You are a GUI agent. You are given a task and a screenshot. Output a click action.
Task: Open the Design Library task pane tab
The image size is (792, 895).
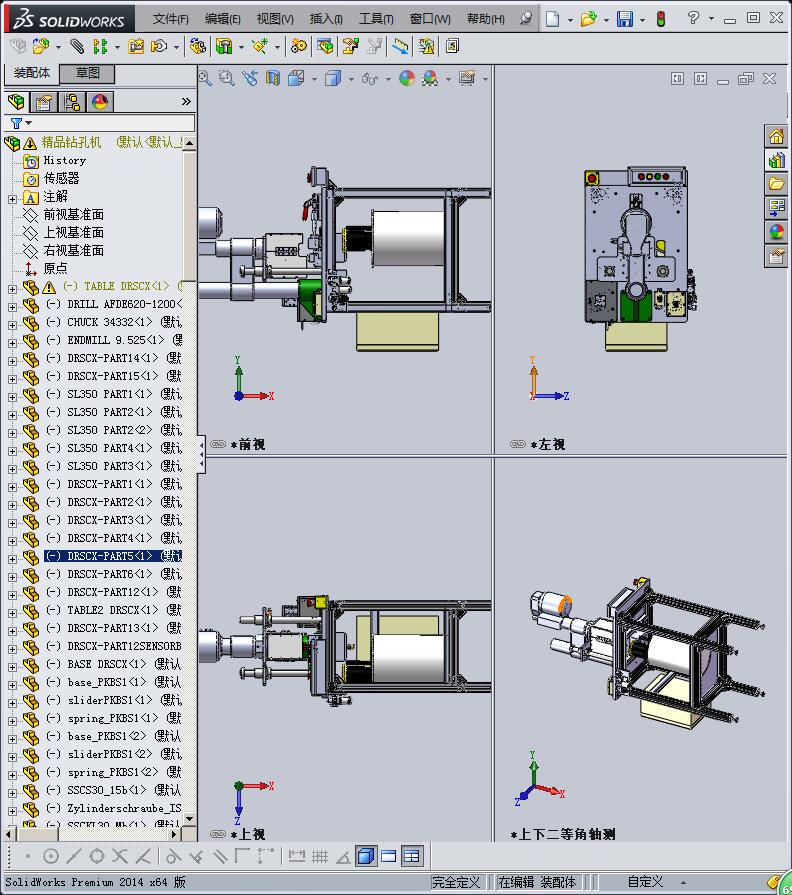[x=777, y=160]
